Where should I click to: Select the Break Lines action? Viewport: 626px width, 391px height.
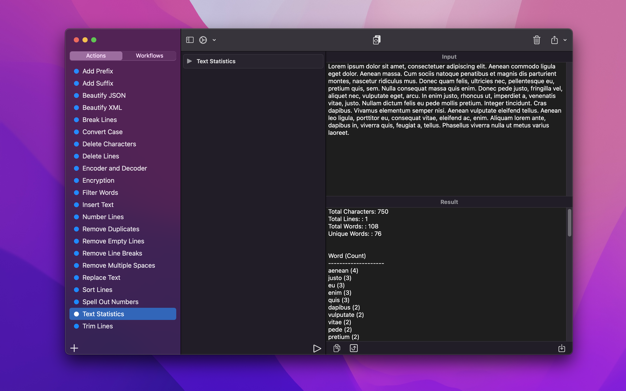point(123,119)
